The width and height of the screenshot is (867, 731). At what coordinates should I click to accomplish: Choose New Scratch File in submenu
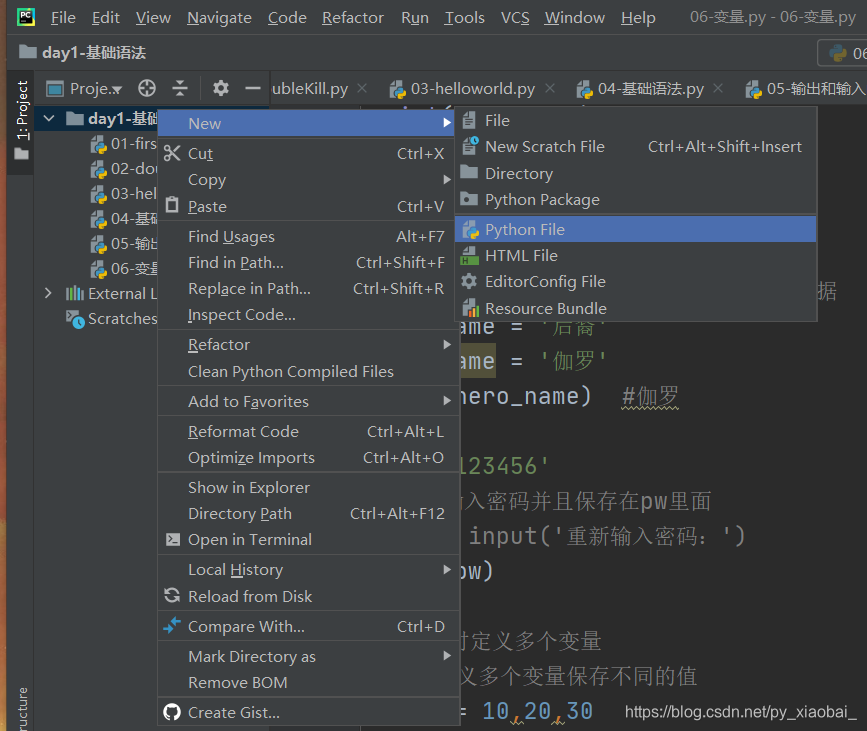tap(636, 147)
